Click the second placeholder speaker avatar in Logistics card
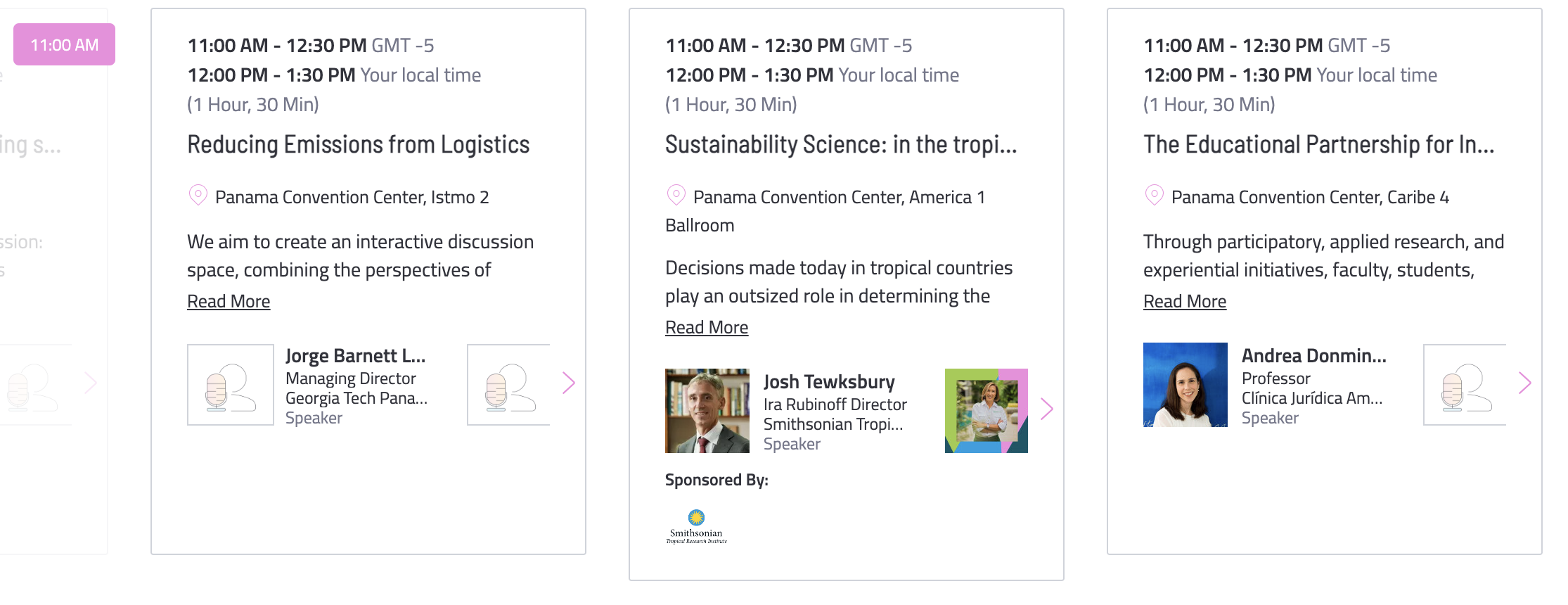Screen dimensions: 1568x605 (509, 385)
